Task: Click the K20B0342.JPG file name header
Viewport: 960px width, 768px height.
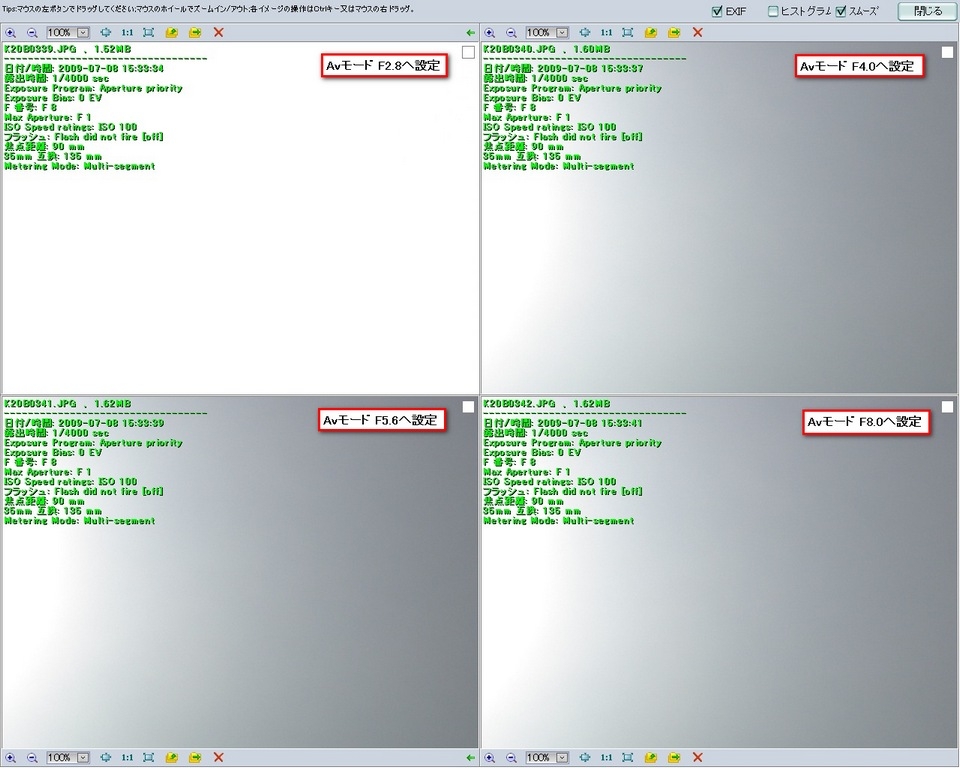Action: click(x=547, y=404)
